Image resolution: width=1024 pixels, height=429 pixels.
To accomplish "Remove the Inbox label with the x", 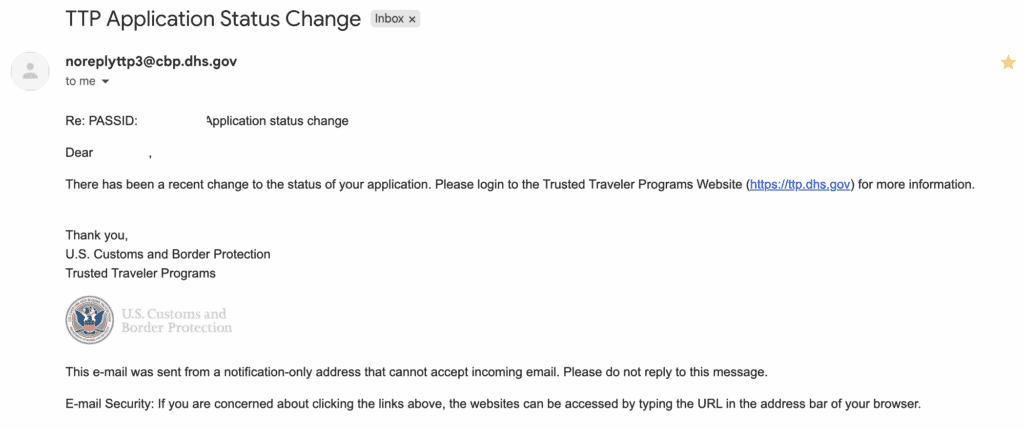I will coord(413,19).
